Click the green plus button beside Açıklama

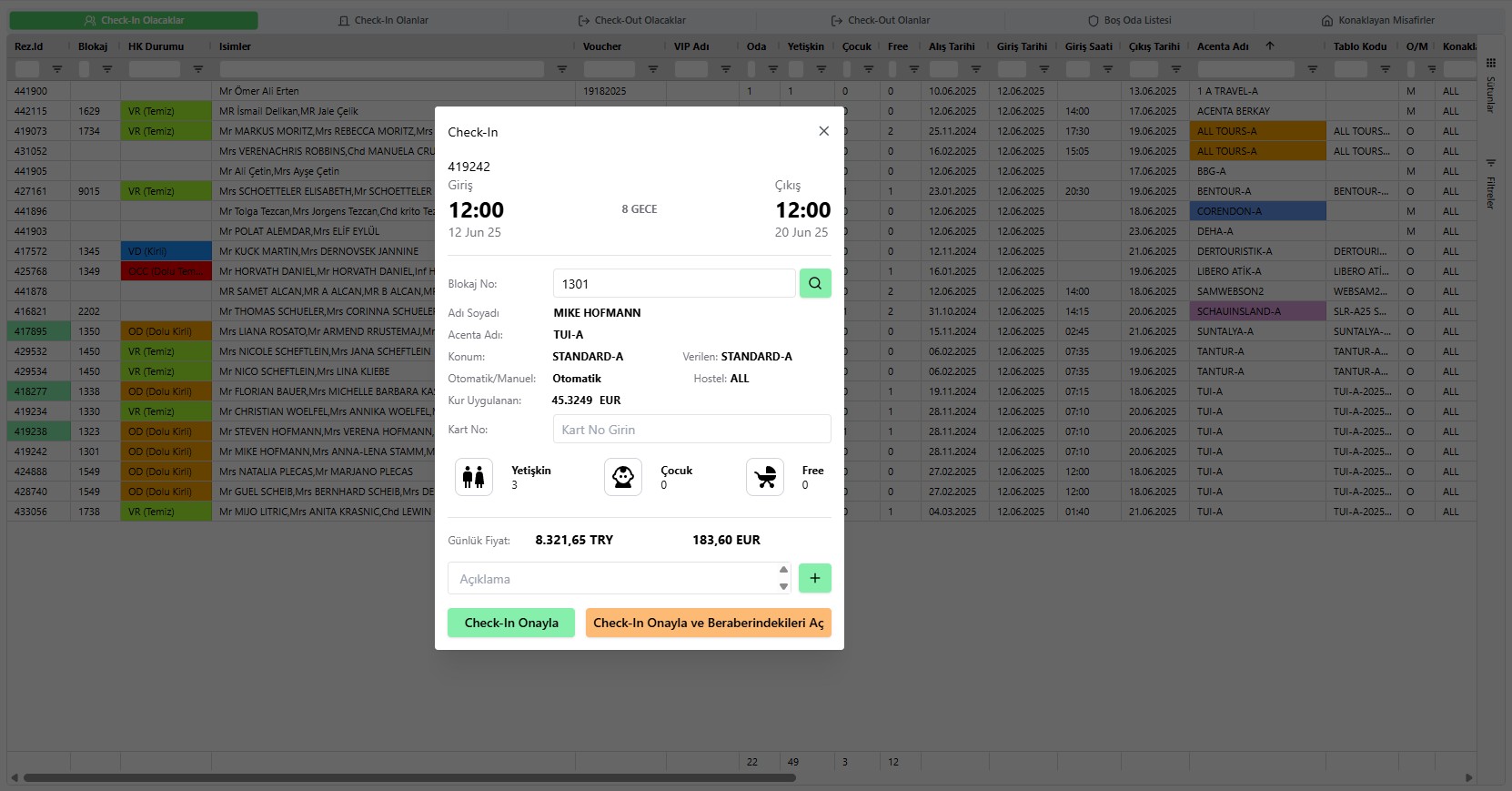point(815,578)
